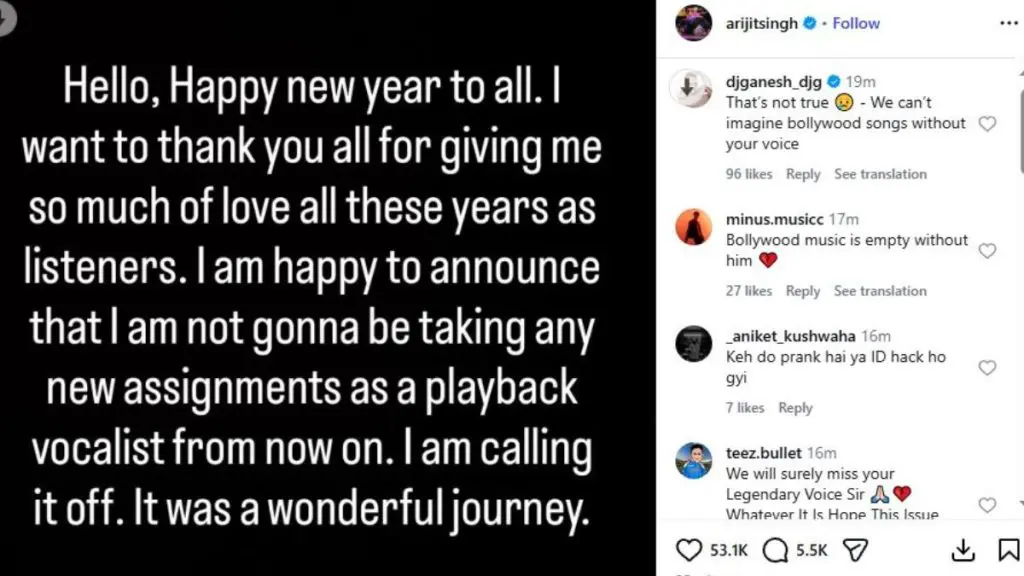Image resolution: width=1024 pixels, height=576 pixels.
Task: Like minus.musicc's comment
Action: coord(987,251)
